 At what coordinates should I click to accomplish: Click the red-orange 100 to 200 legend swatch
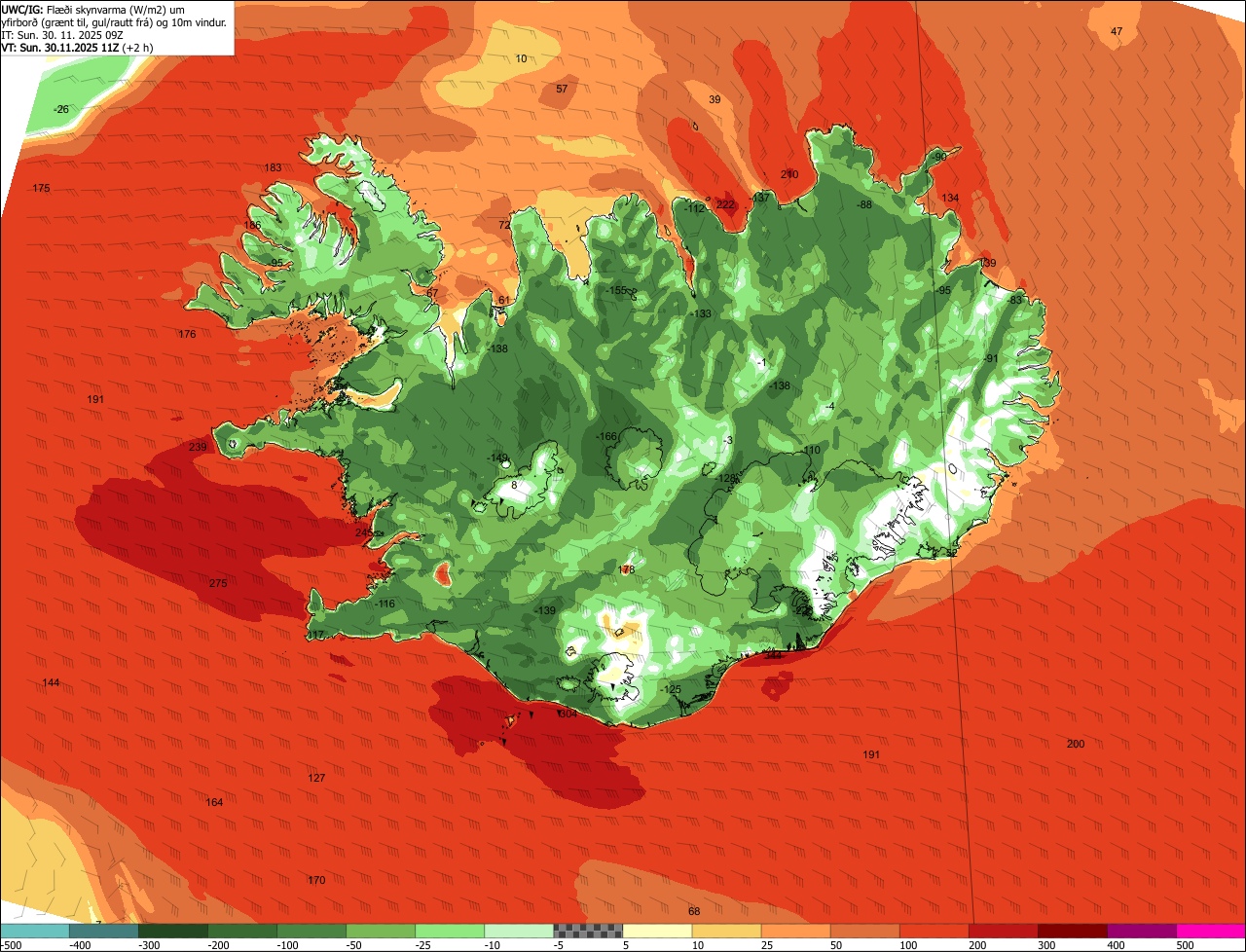point(934,931)
